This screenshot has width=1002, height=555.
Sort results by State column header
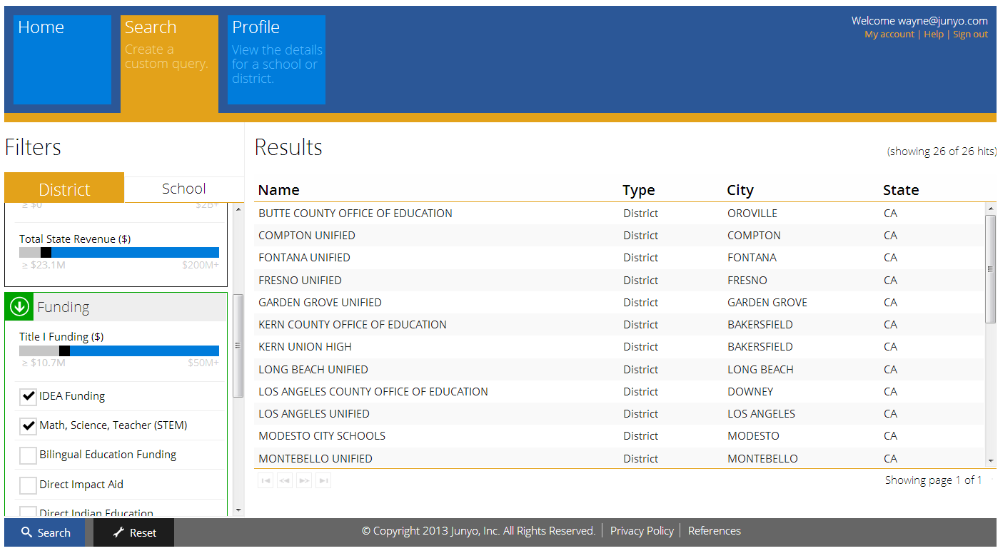coord(901,190)
